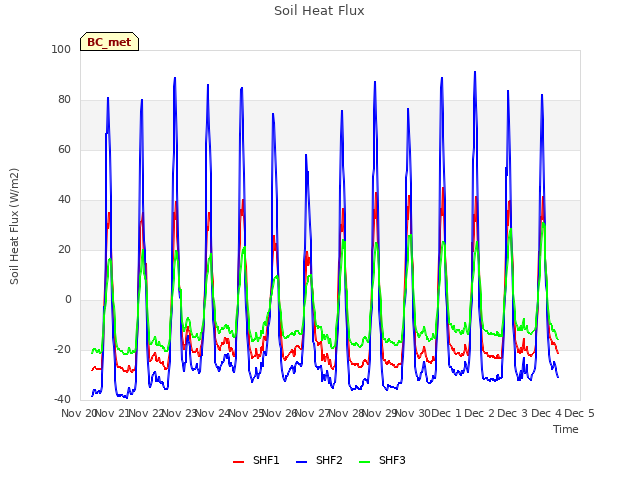Click the Nov 26 x-axis tick label
The height and width of the screenshot is (480, 640).
point(280,413)
